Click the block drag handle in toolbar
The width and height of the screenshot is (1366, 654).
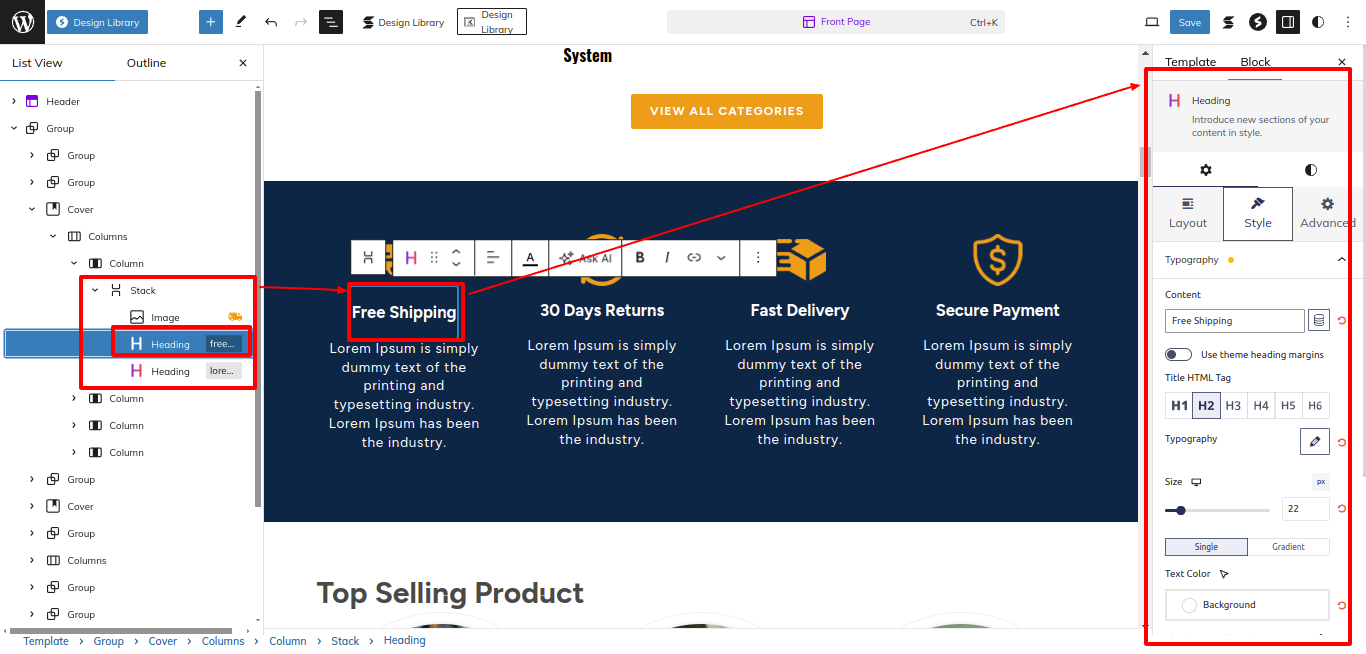pyautogui.click(x=434, y=258)
